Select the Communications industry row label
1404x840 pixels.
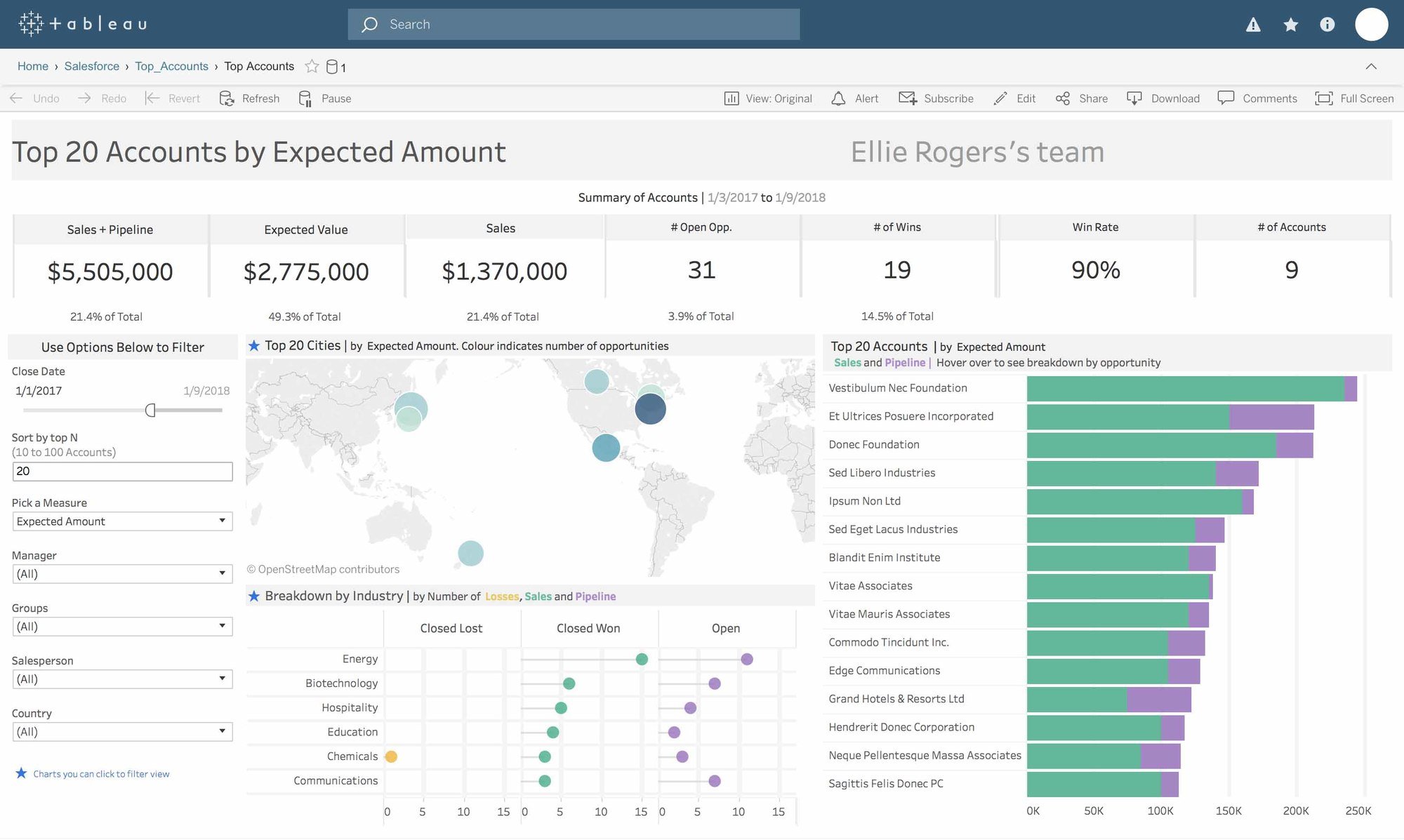[336, 780]
